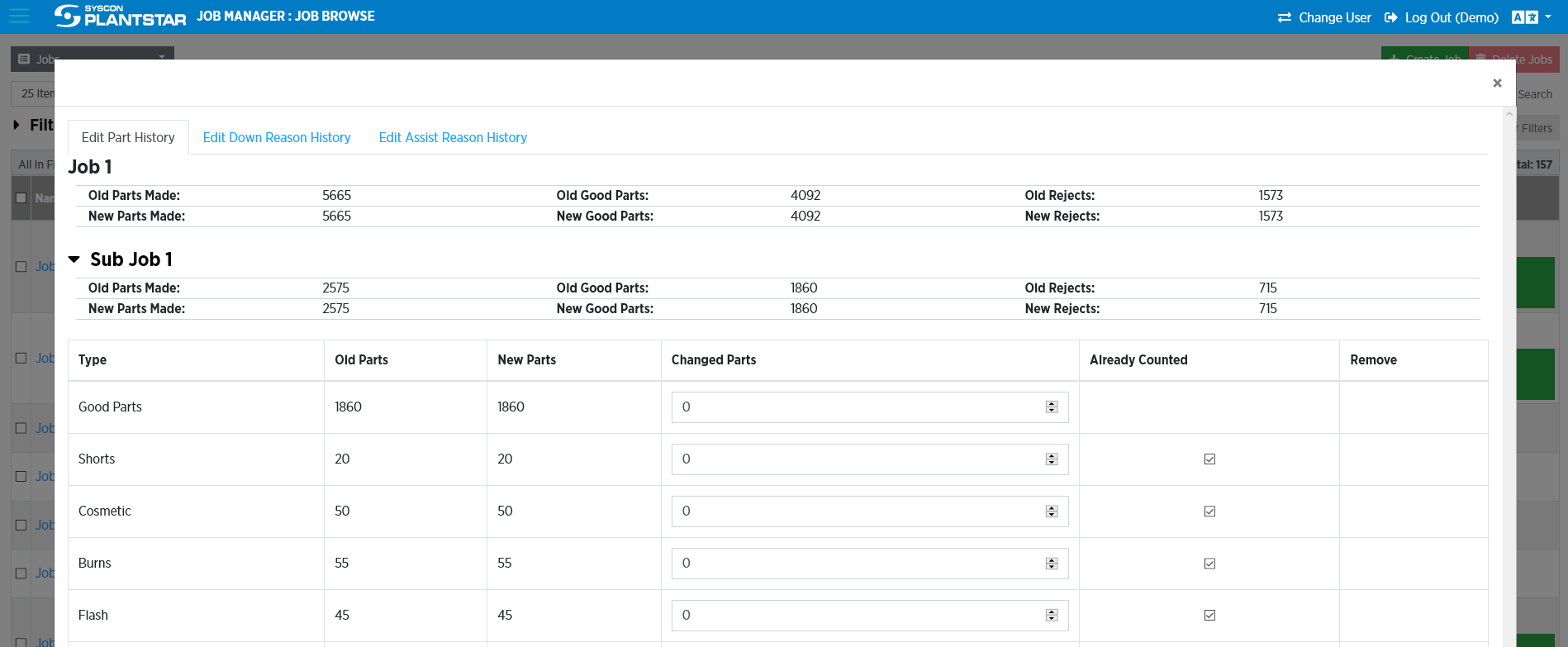Image resolution: width=1568 pixels, height=647 pixels.
Task: Click the Shorts row label
Action: click(97, 459)
